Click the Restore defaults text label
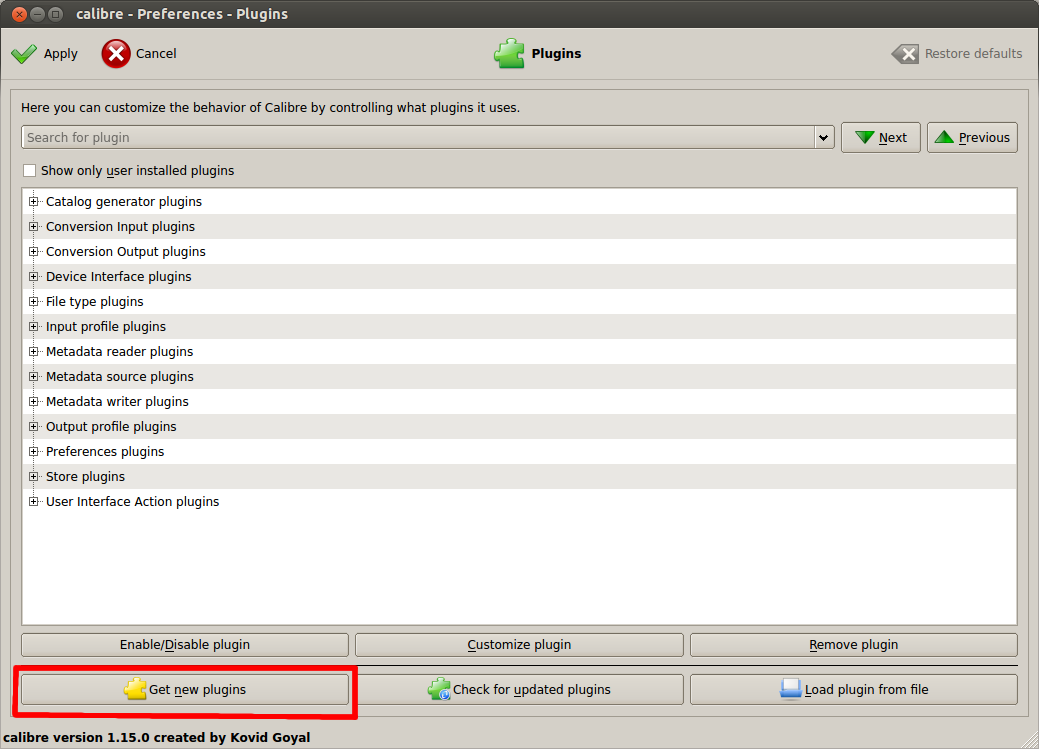This screenshot has width=1039, height=749. pos(973,54)
